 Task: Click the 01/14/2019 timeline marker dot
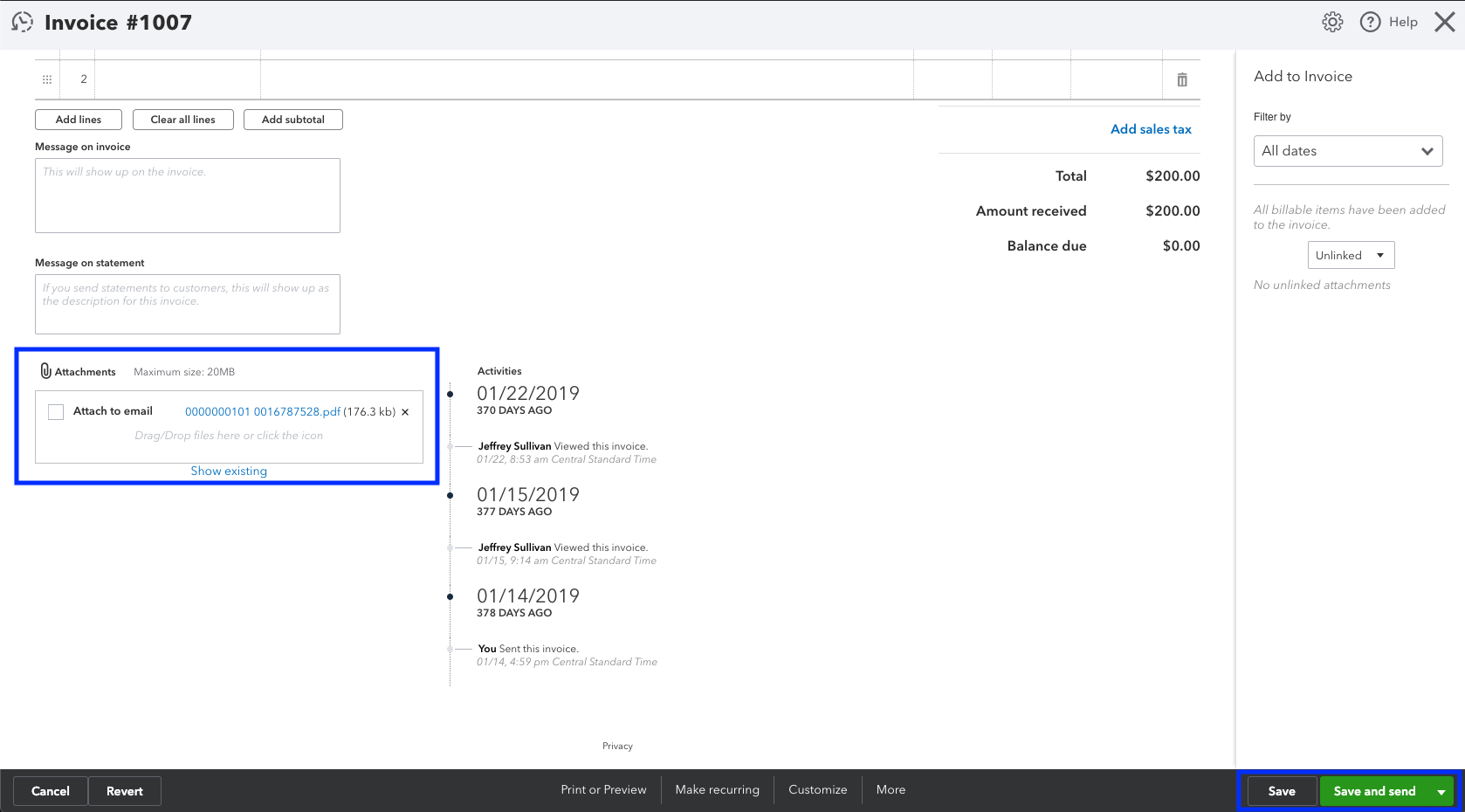pos(451,596)
